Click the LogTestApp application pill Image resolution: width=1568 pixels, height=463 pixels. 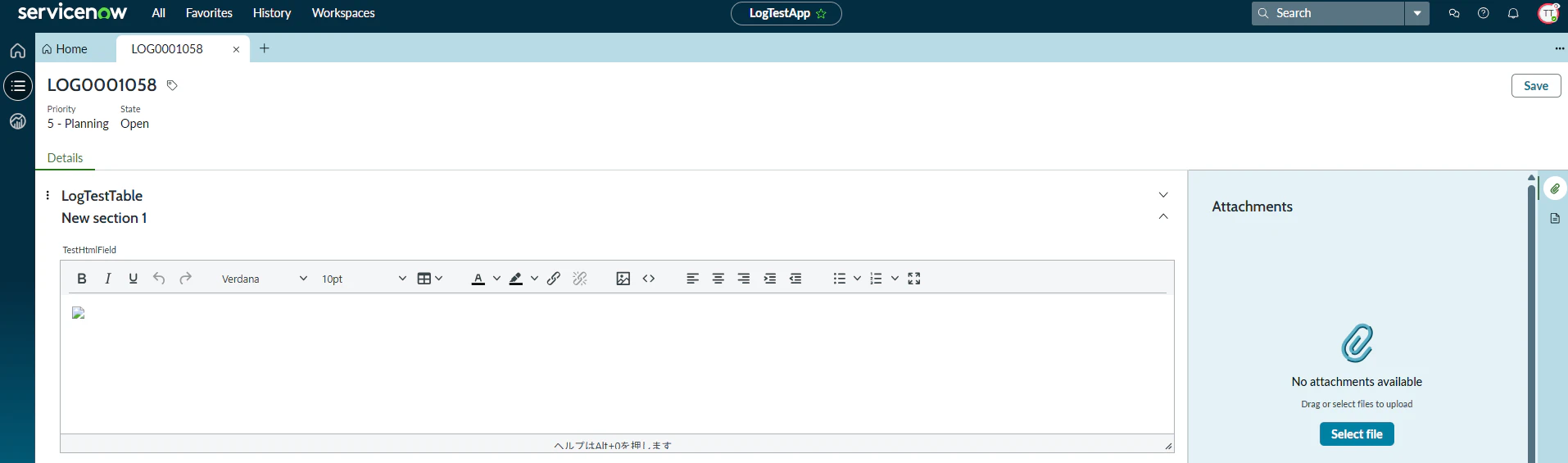(778, 13)
